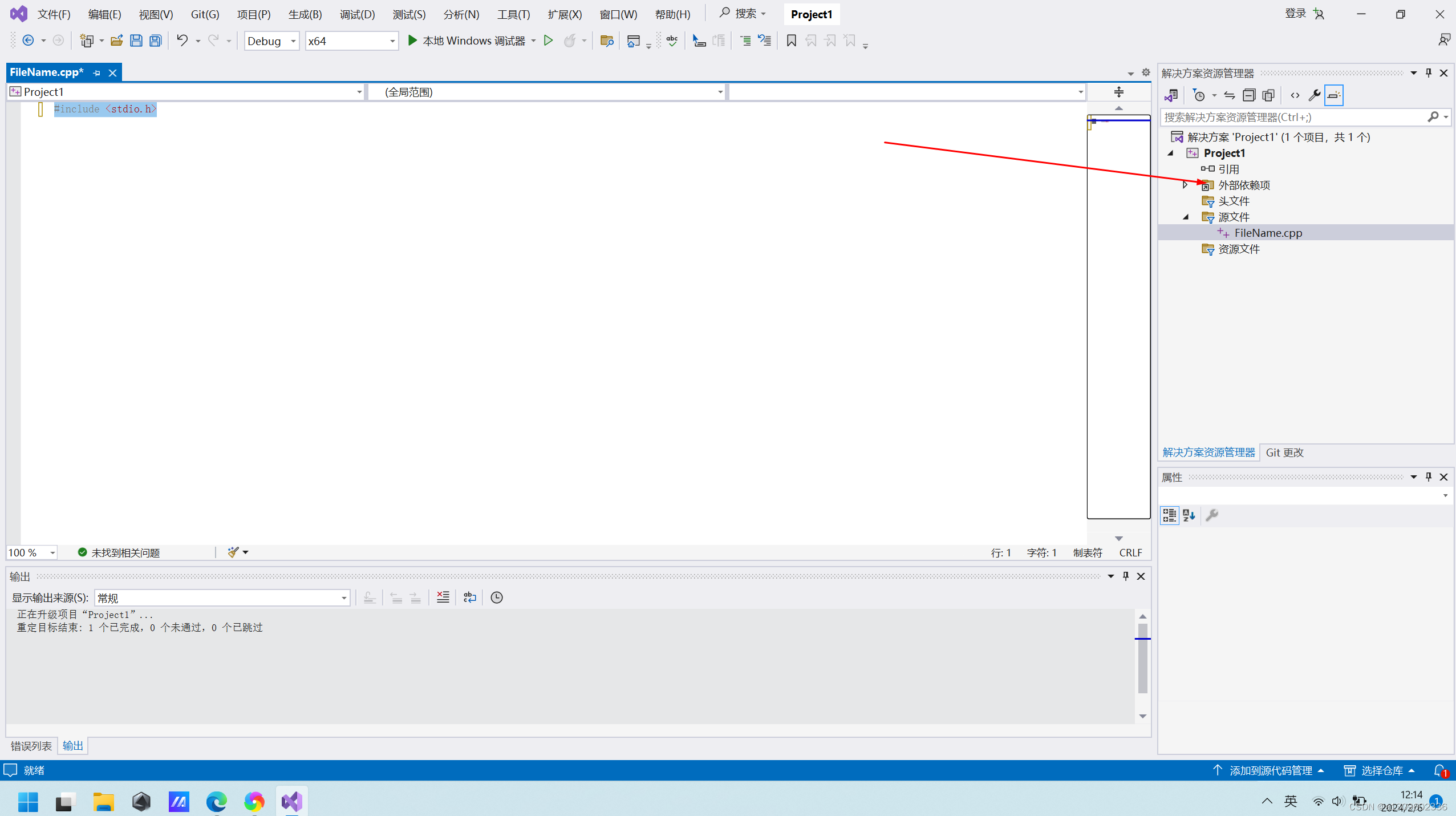Sort properties alphabetically in Properties panel

coord(1189,515)
